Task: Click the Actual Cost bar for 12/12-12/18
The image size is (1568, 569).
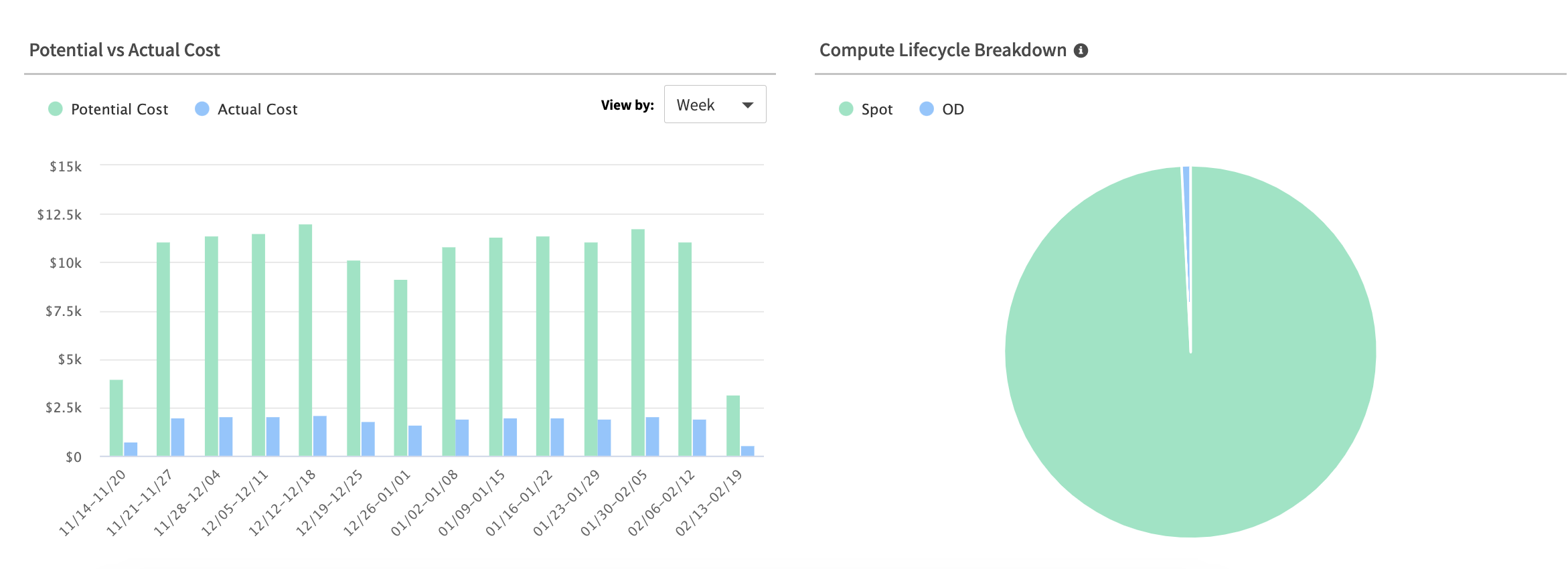Action: [320, 436]
